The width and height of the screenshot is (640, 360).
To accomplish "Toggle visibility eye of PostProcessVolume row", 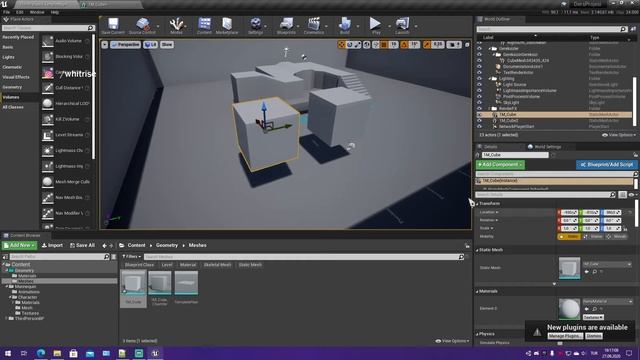I will coord(479,96).
